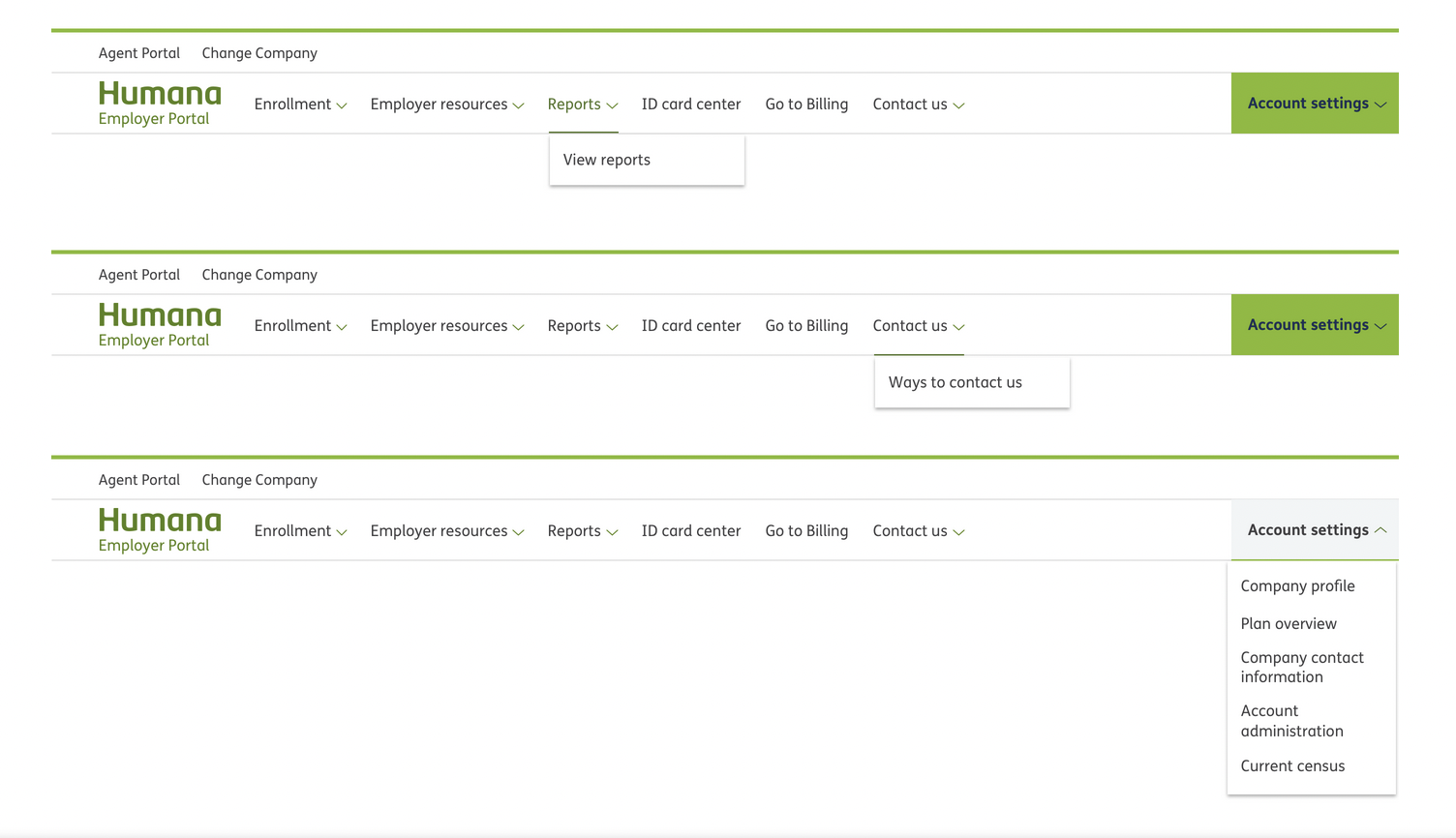Click Contact us chevron in the navbar with Reports menu open
Screen dimensions: 1456x838
point(958,105)
